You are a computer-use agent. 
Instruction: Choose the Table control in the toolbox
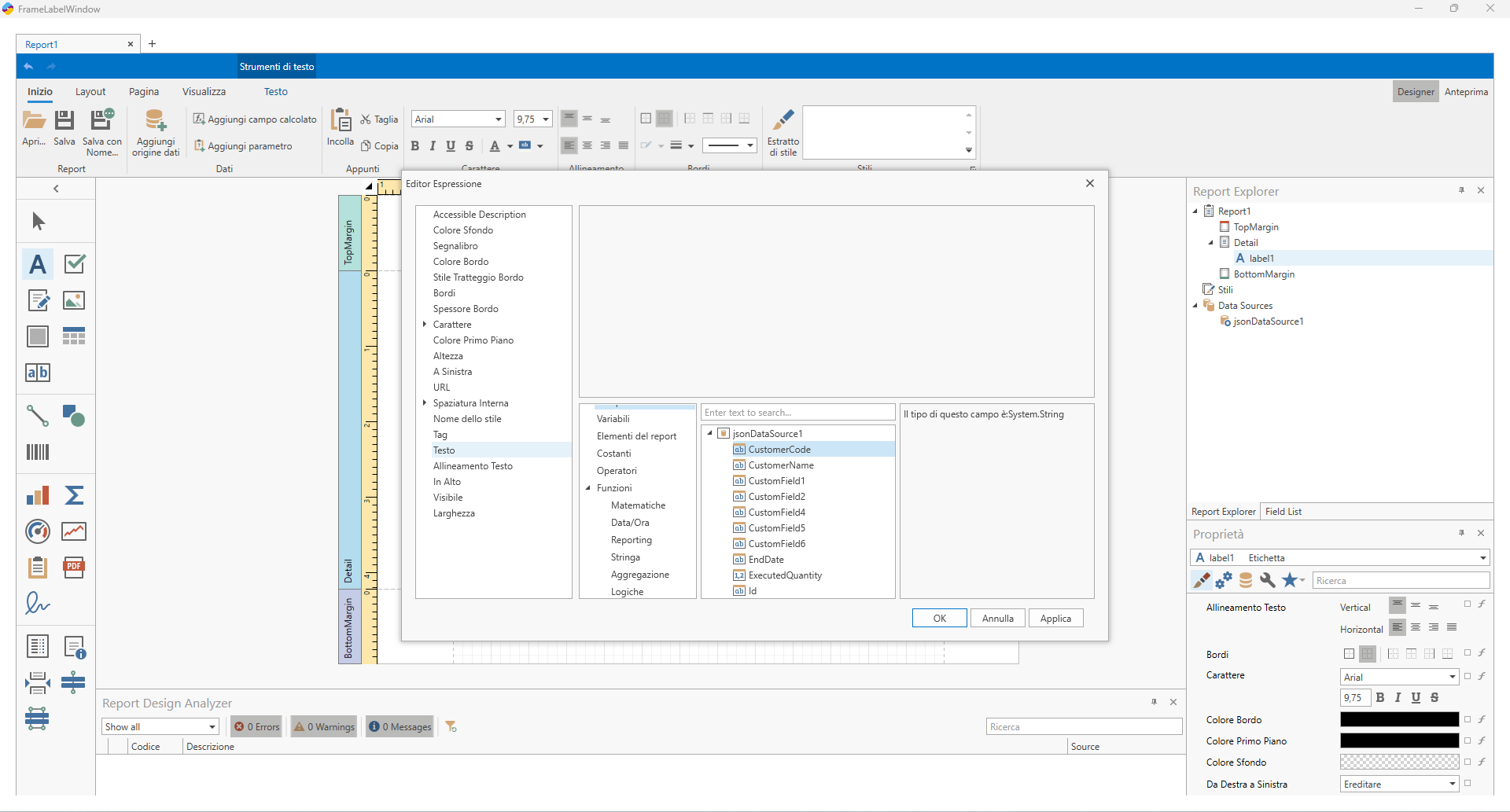(x=74, y=336)
